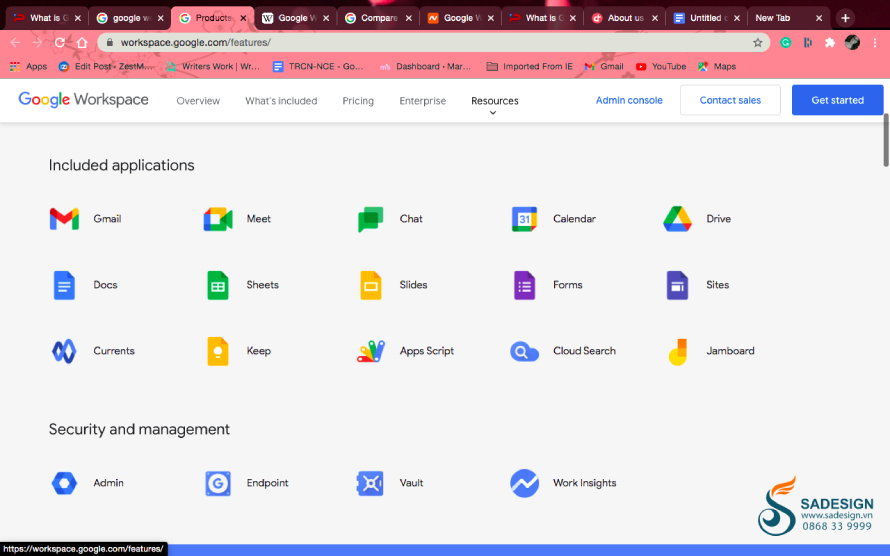Click the Sites app icon
Viewport: 890px width, 556px height.
point(677,285)
